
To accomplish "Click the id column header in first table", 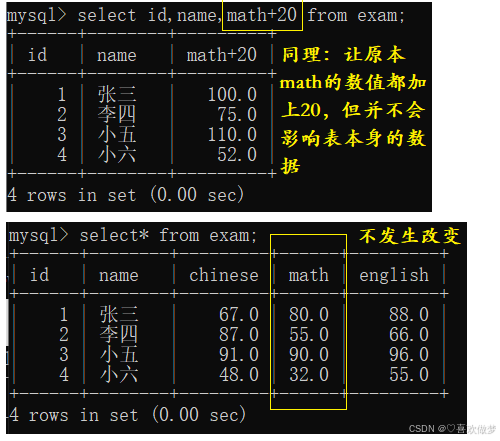I will (x=37, y=55).
